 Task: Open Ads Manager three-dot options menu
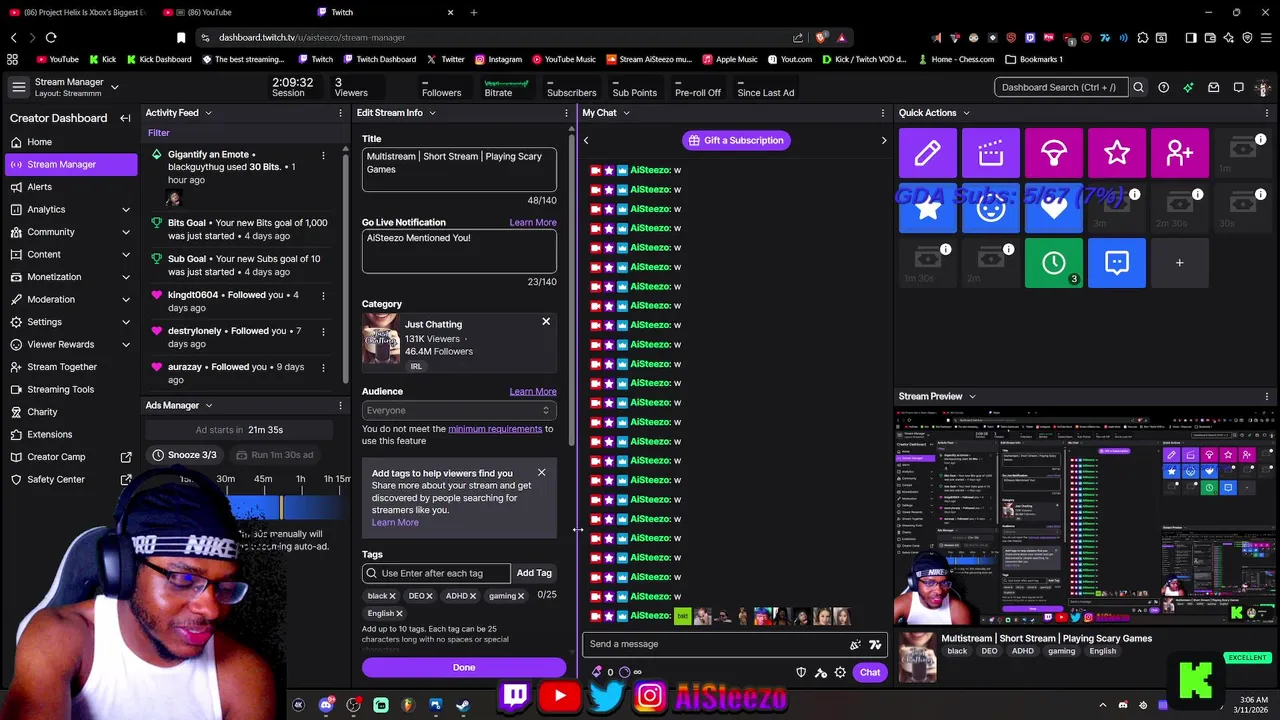tap(340, 406)
